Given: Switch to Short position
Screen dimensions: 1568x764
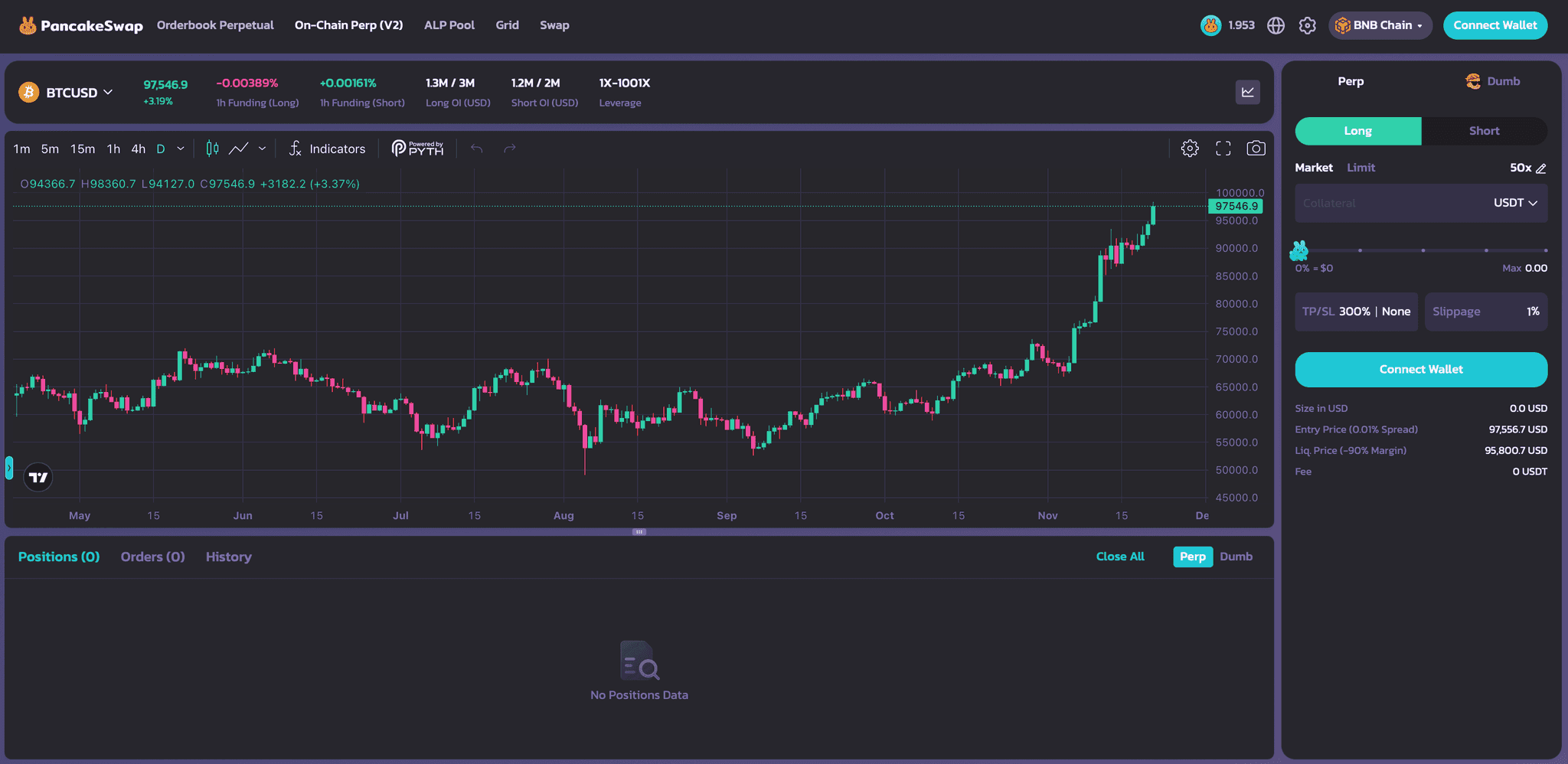Looking at the screenshot, I should pos(1483,131).
